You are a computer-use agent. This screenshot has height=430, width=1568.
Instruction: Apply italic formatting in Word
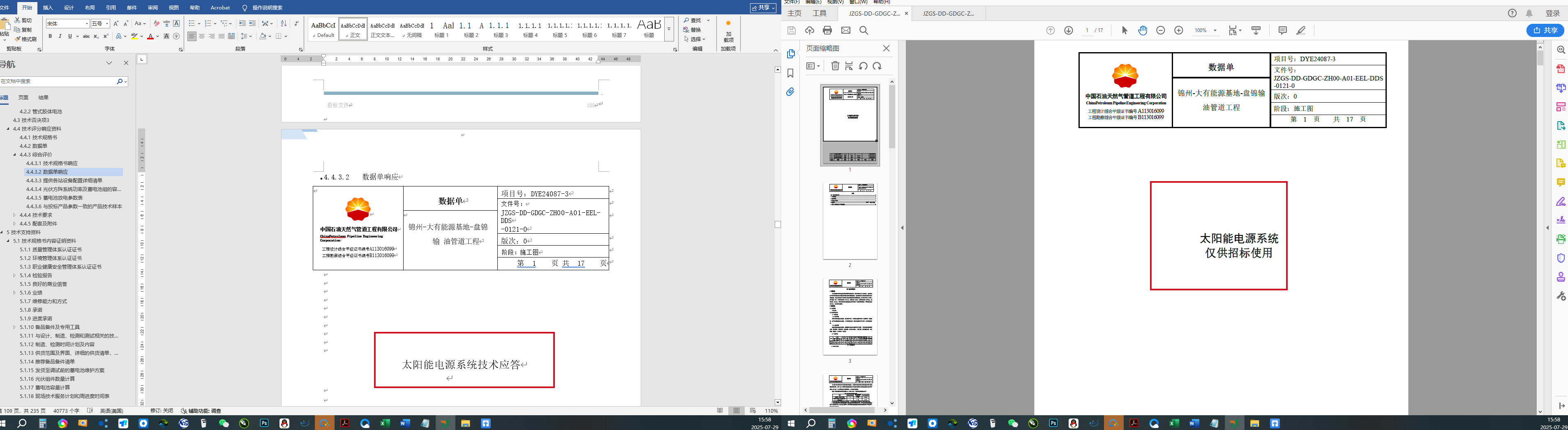60,37
